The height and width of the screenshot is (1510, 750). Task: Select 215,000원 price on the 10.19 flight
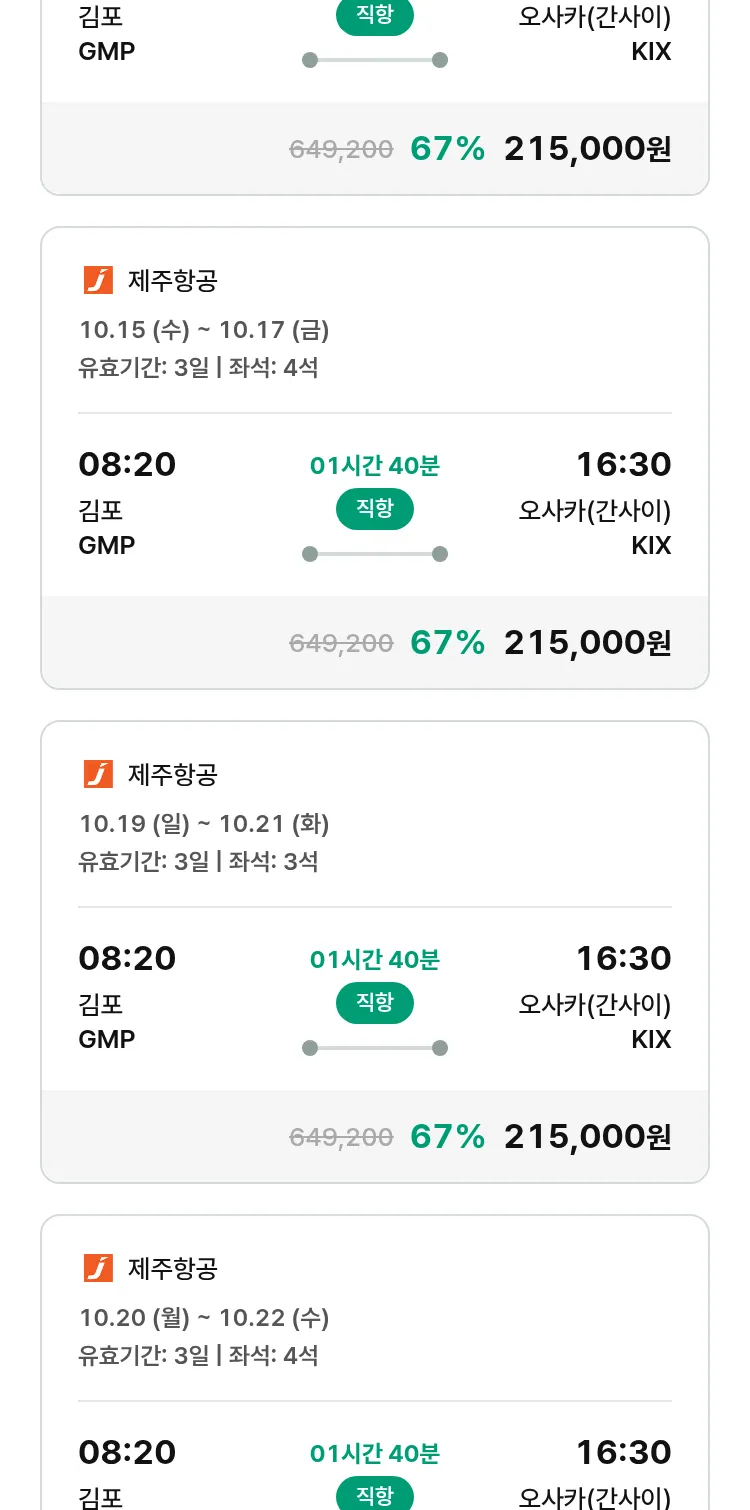coord(587,1136)
